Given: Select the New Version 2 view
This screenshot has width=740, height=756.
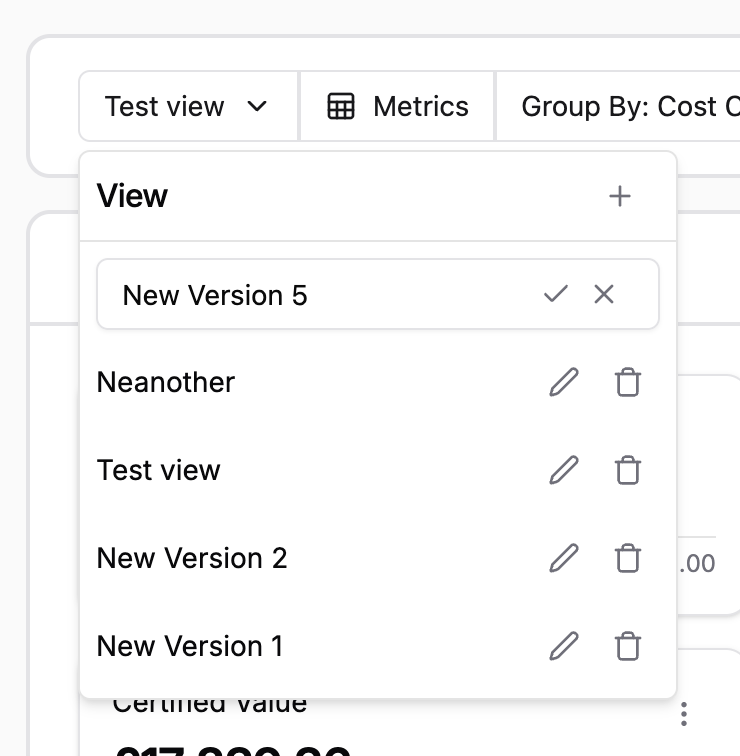Looking at the screenshot, I should tap(191, 558).
